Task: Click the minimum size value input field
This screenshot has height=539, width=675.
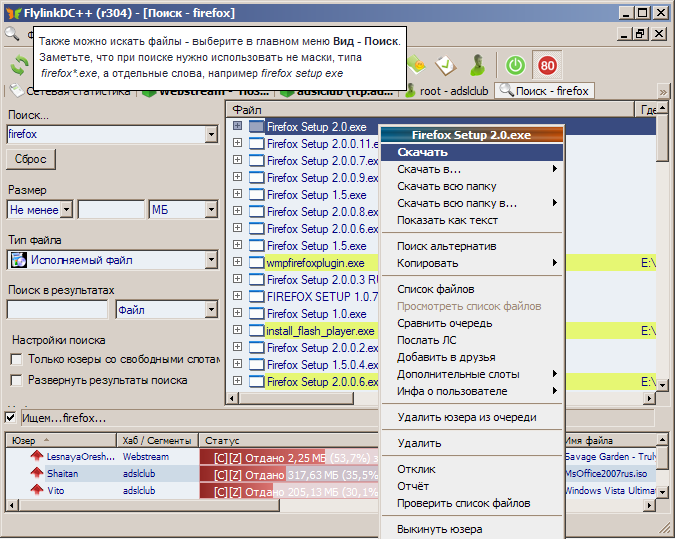Action: pos(111,210)
